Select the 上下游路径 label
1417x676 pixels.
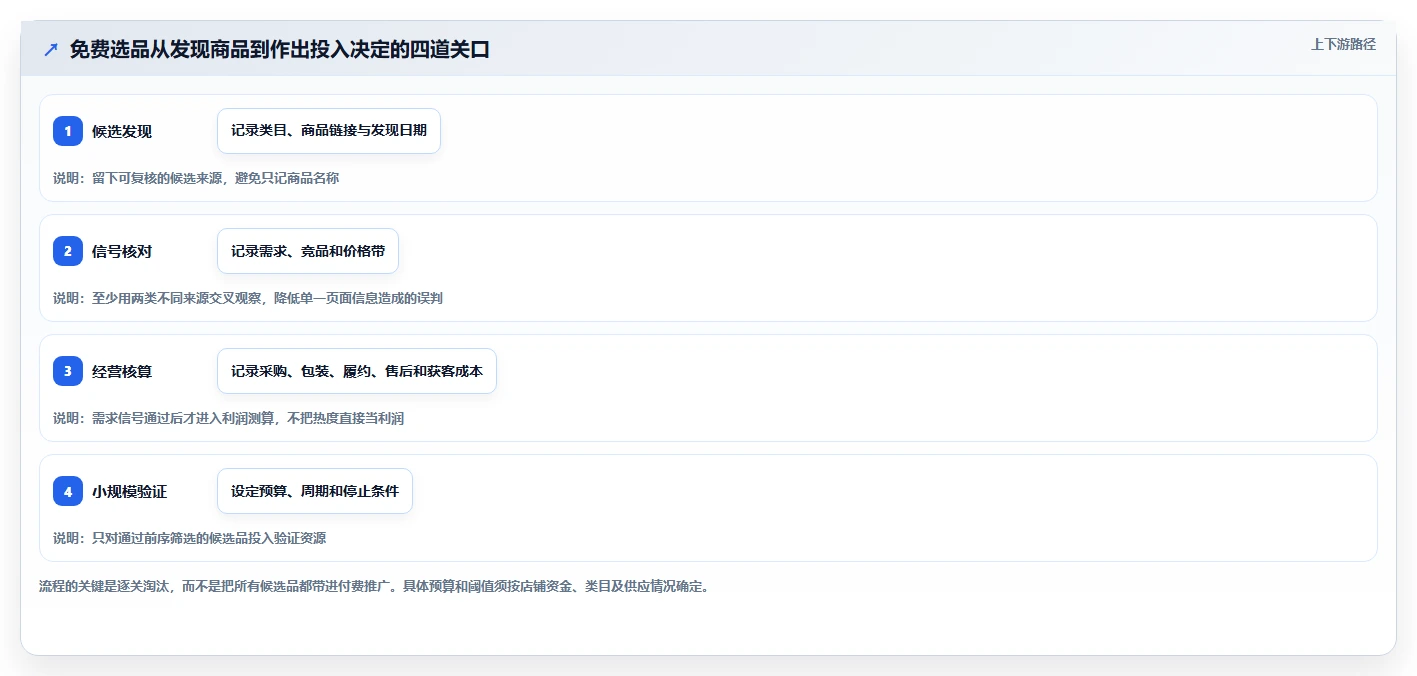click(1343, 44)
